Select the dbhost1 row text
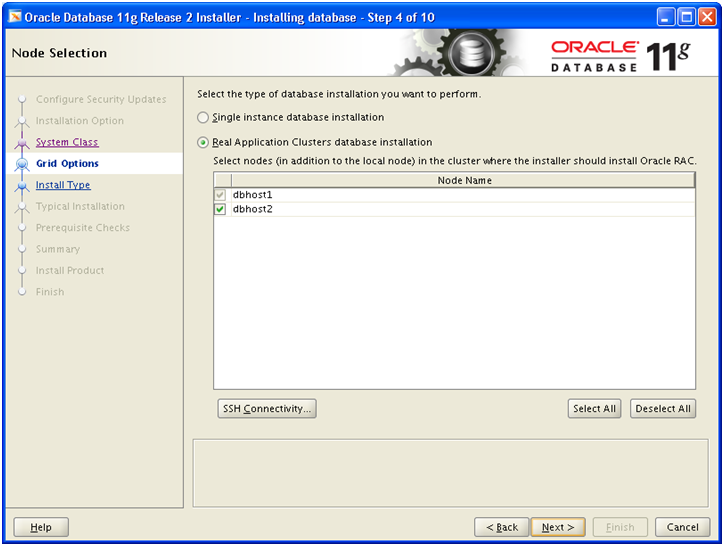 (x=253, y=194)
